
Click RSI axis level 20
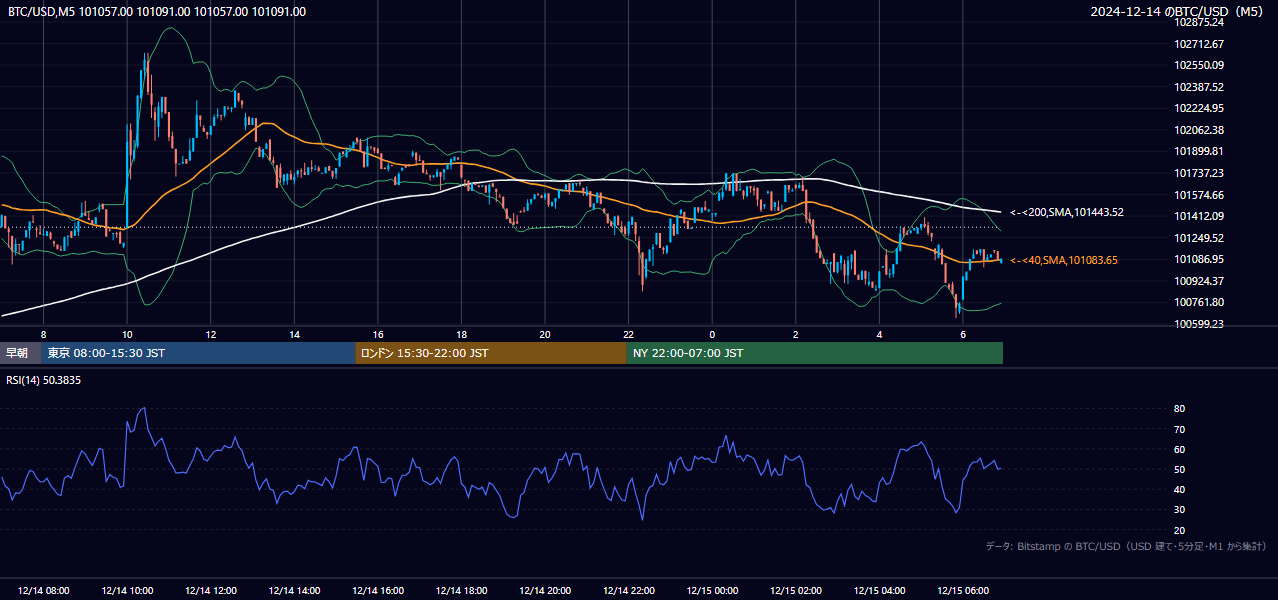(x=1180, y=530)
